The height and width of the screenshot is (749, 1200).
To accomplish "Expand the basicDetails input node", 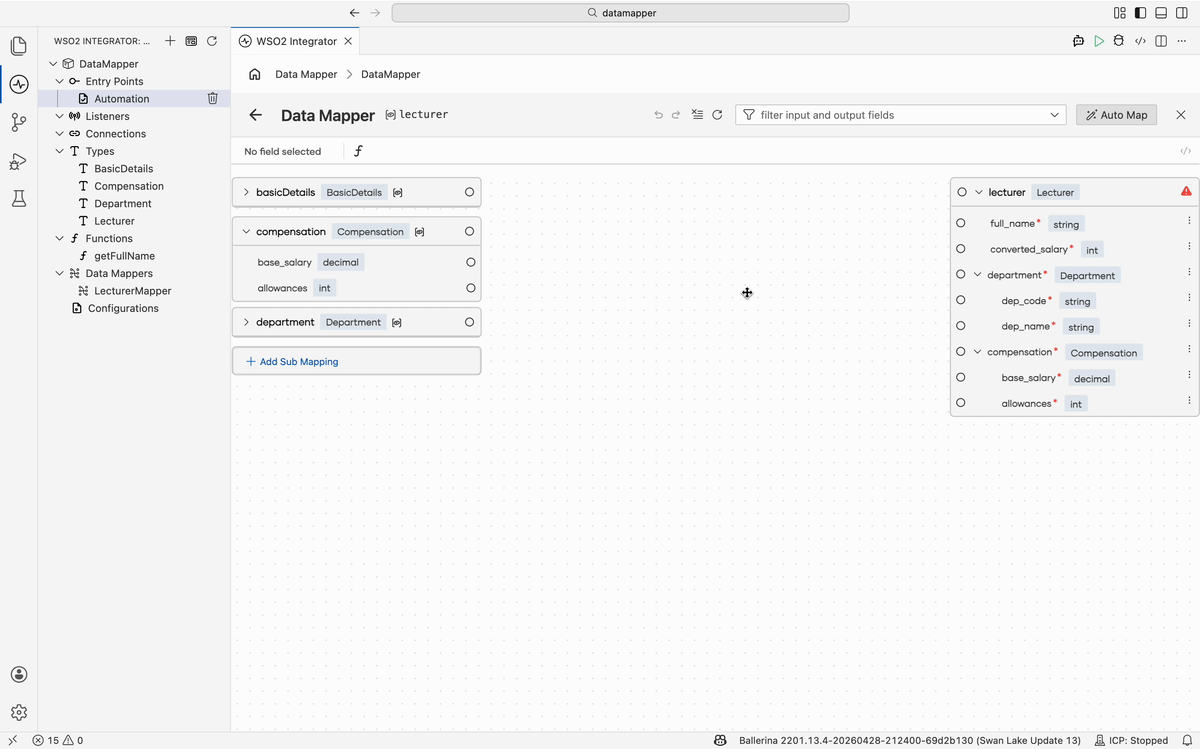I will [x=246, y=192].
